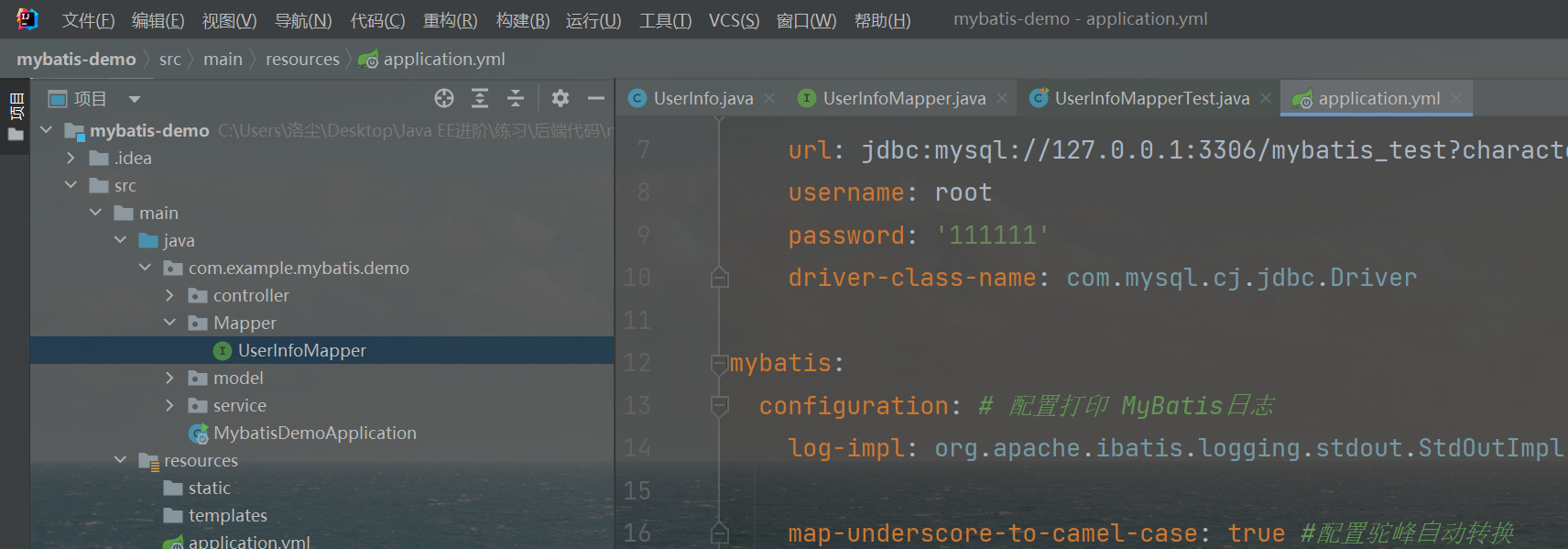Close the UserInfo.java tab
Screen dimensions: 1568x549
[769, 98]
